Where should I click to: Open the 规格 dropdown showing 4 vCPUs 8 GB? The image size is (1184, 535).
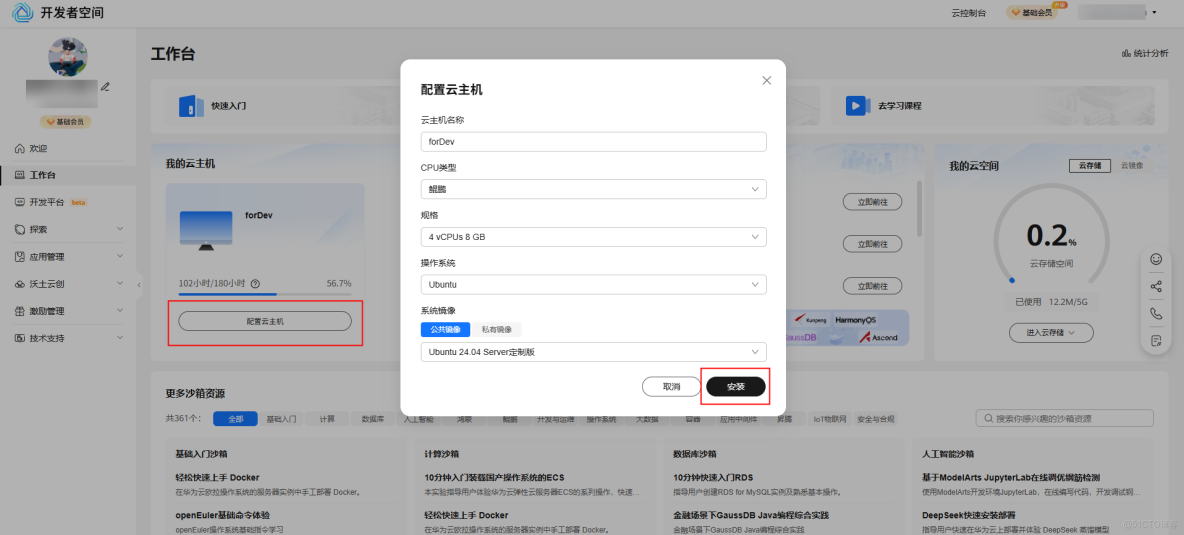[x=594, y=237]
